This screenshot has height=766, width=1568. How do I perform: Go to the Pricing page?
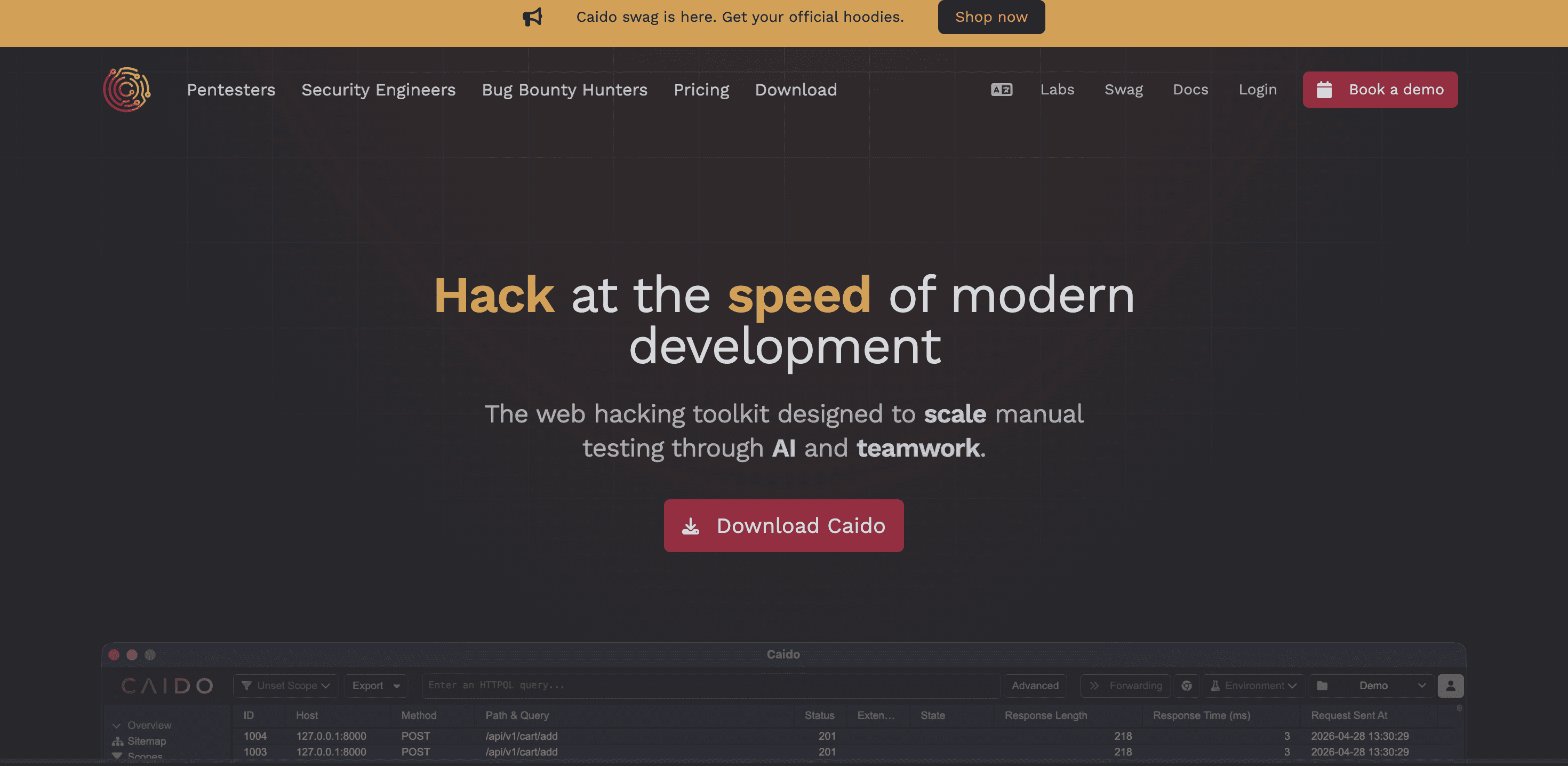[701, 90]
